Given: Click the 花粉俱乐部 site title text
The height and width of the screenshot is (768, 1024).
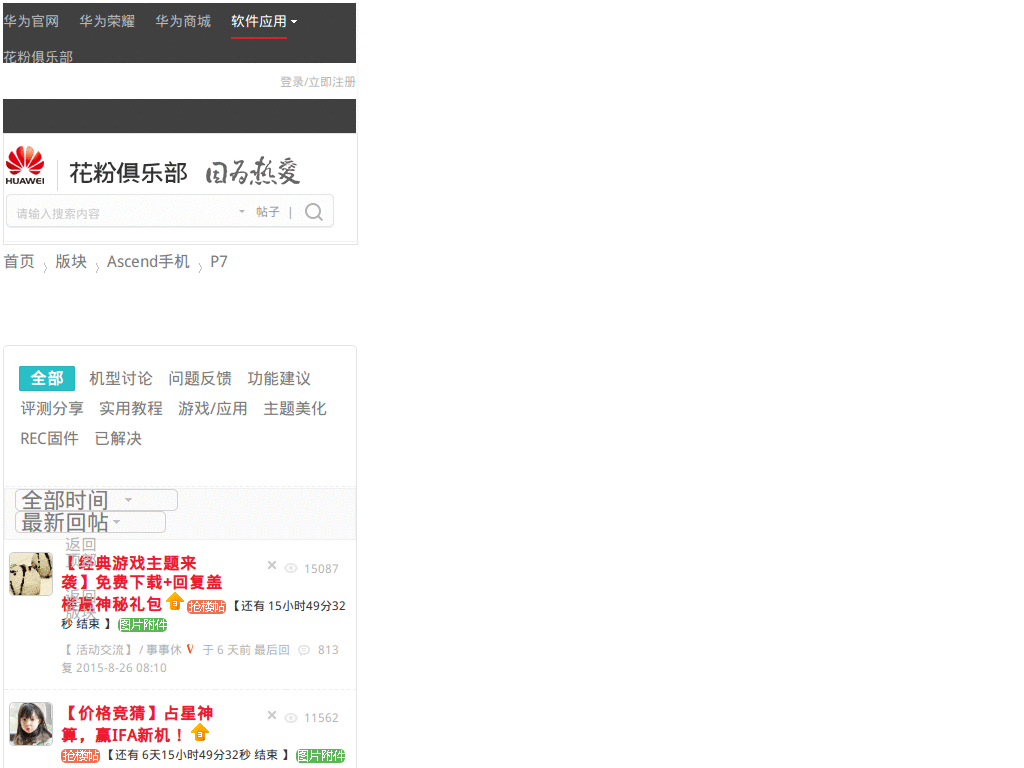Looking at the screenshot, I should (128, 173).
